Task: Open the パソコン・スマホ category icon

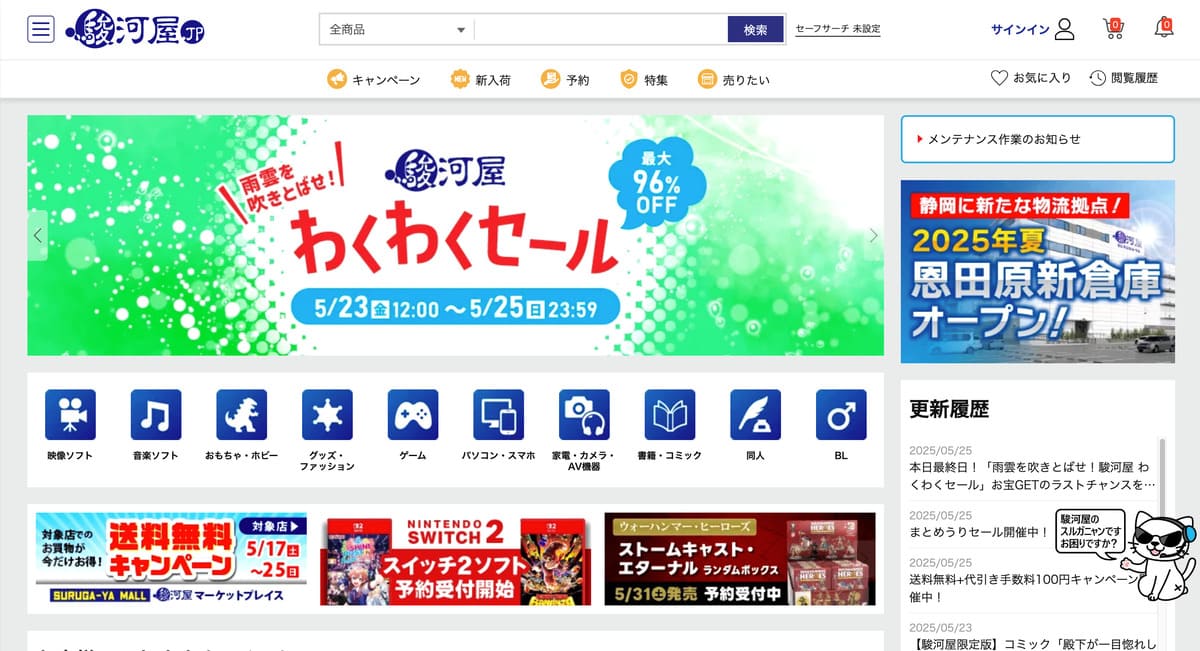Action: point(498,415)
